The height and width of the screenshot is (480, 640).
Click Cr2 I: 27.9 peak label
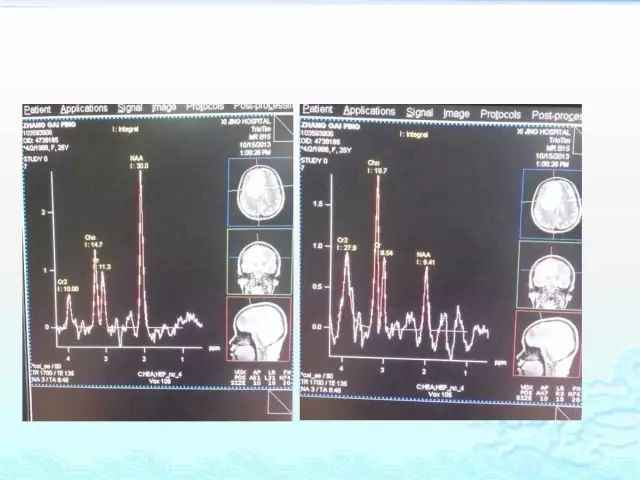(x=347, y=244)
